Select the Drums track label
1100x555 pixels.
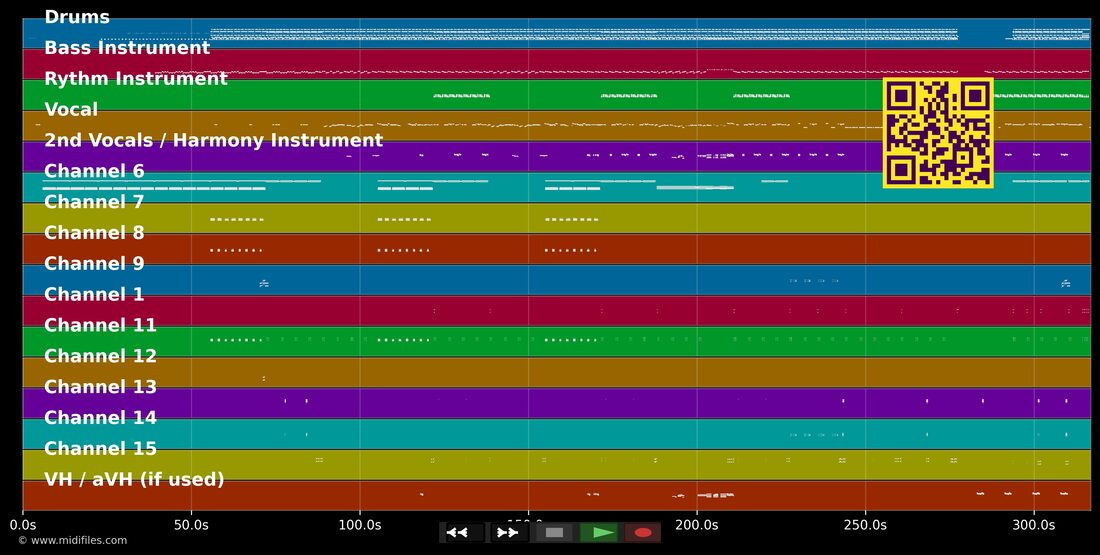pos(77,17)
